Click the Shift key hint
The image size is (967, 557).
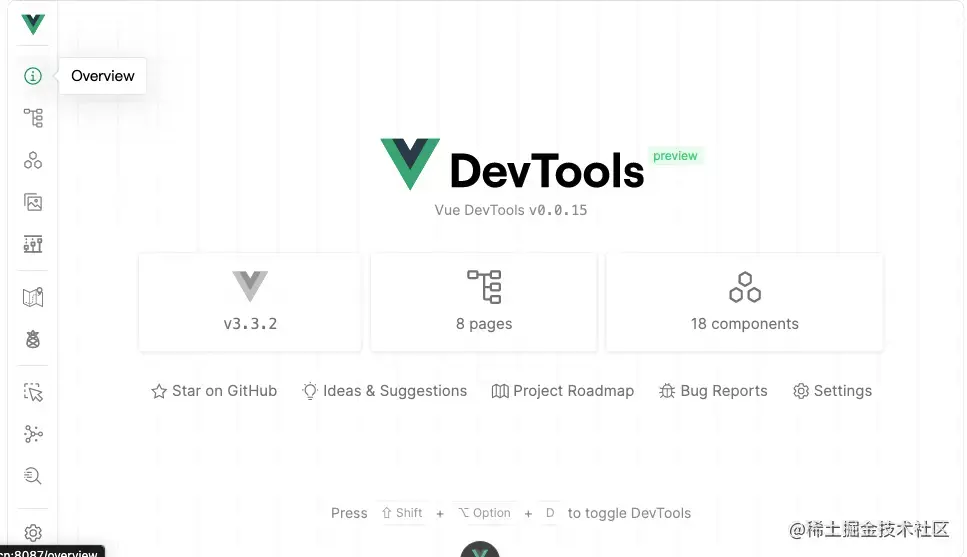(402, 513)
